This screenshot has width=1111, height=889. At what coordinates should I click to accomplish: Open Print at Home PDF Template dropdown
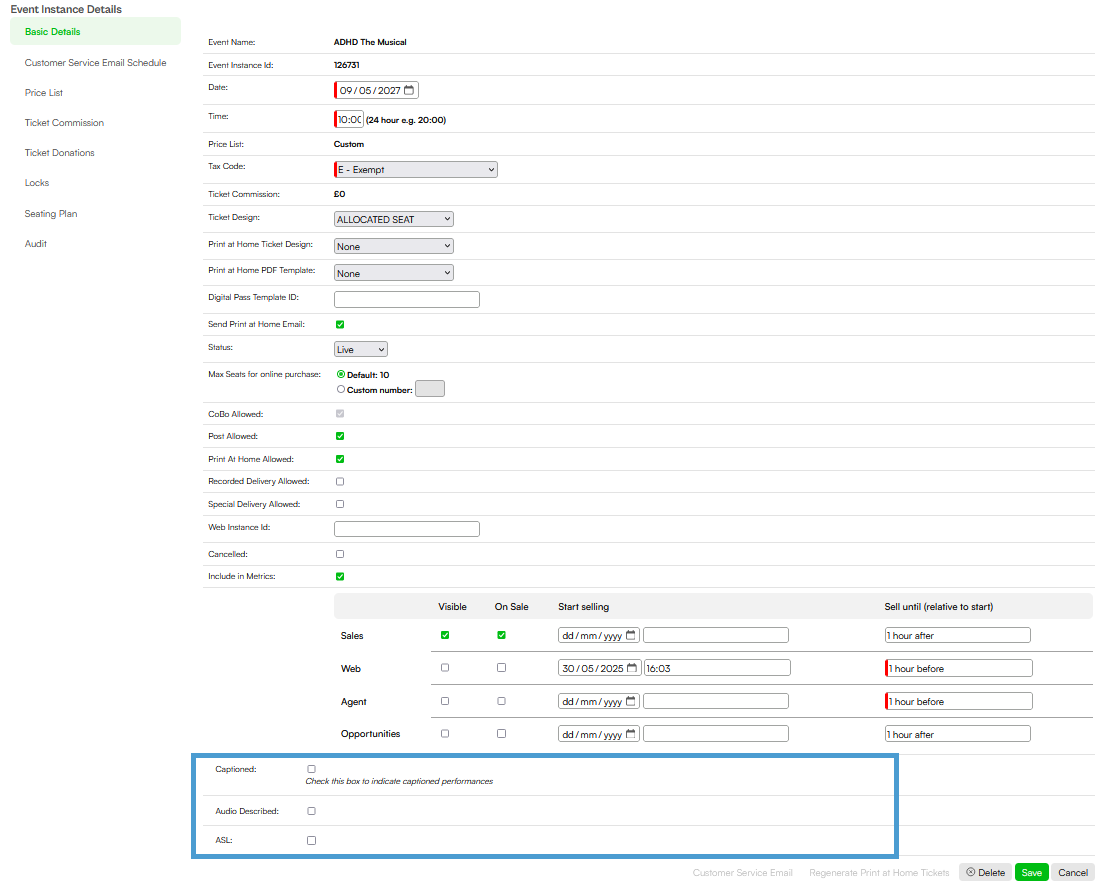[x=394, y=273]
